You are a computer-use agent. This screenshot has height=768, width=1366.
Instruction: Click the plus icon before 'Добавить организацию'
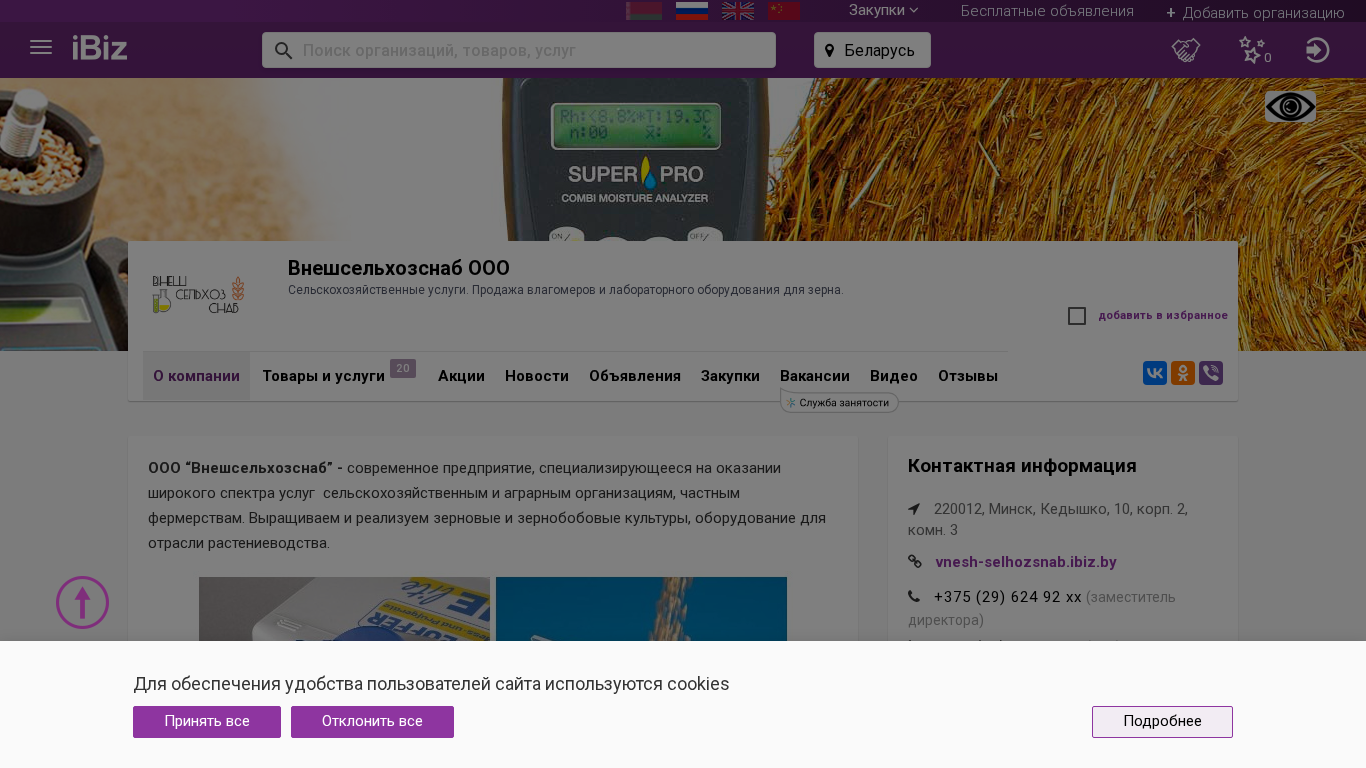coord(1171,13)
